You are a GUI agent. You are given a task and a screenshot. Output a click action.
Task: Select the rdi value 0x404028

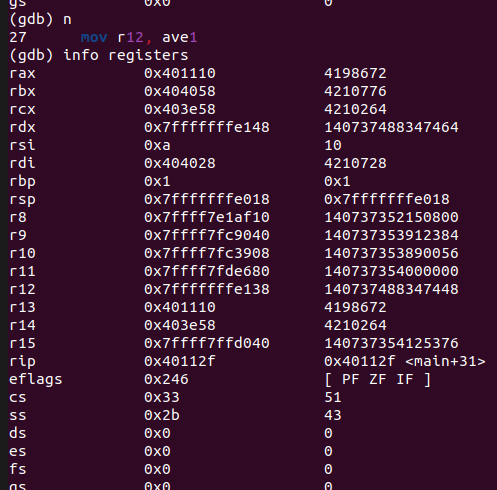(180, 163)
